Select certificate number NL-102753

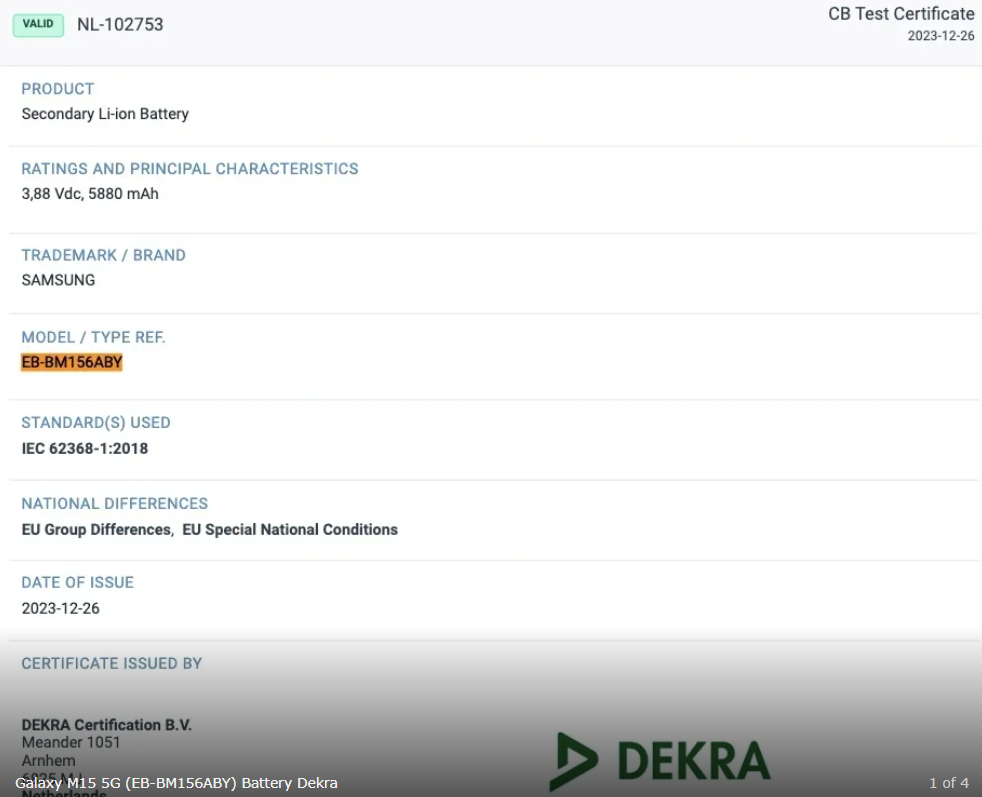(x=120, y=24)
